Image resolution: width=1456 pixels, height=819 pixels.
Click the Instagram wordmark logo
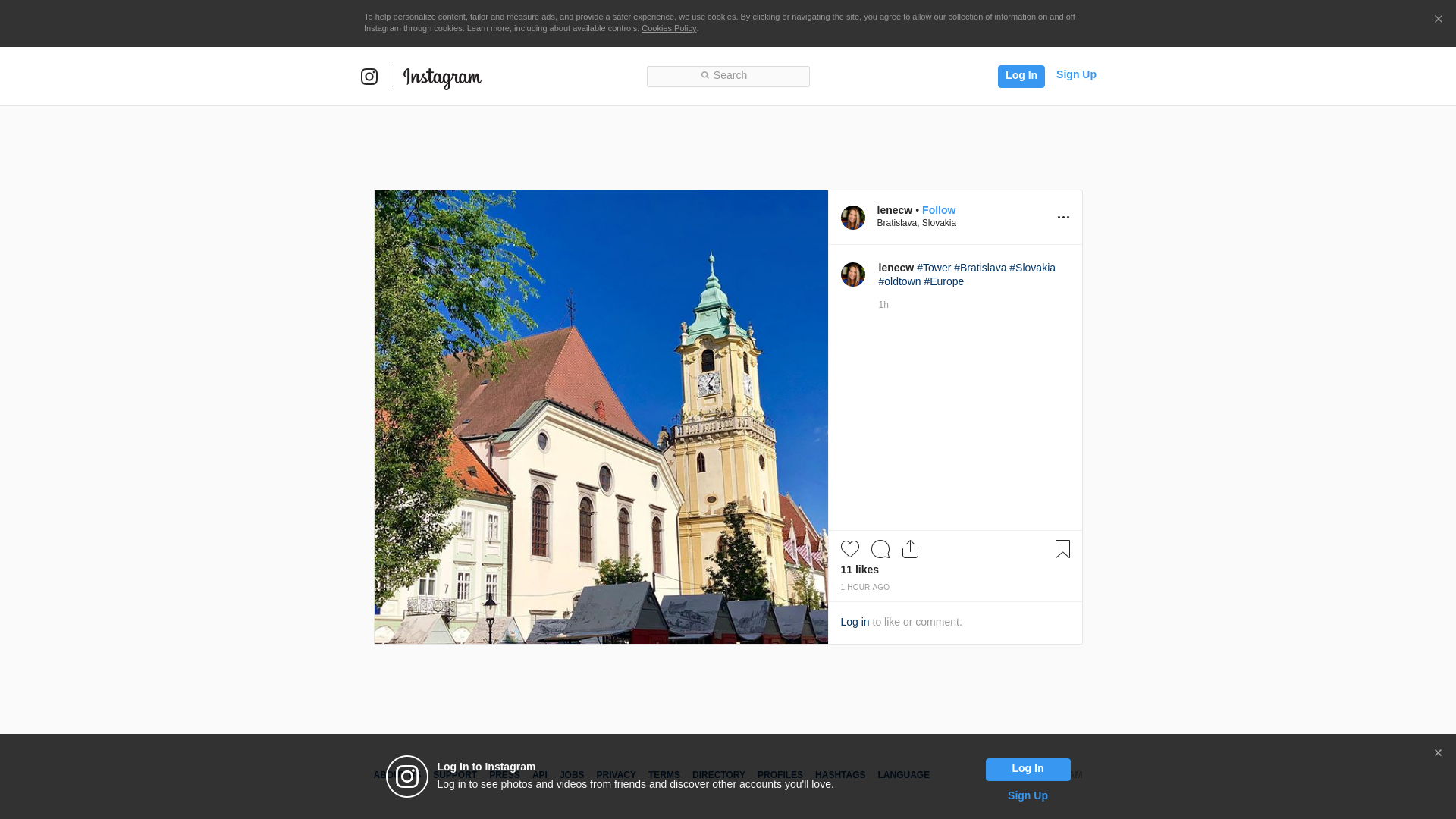coord(442,77)
